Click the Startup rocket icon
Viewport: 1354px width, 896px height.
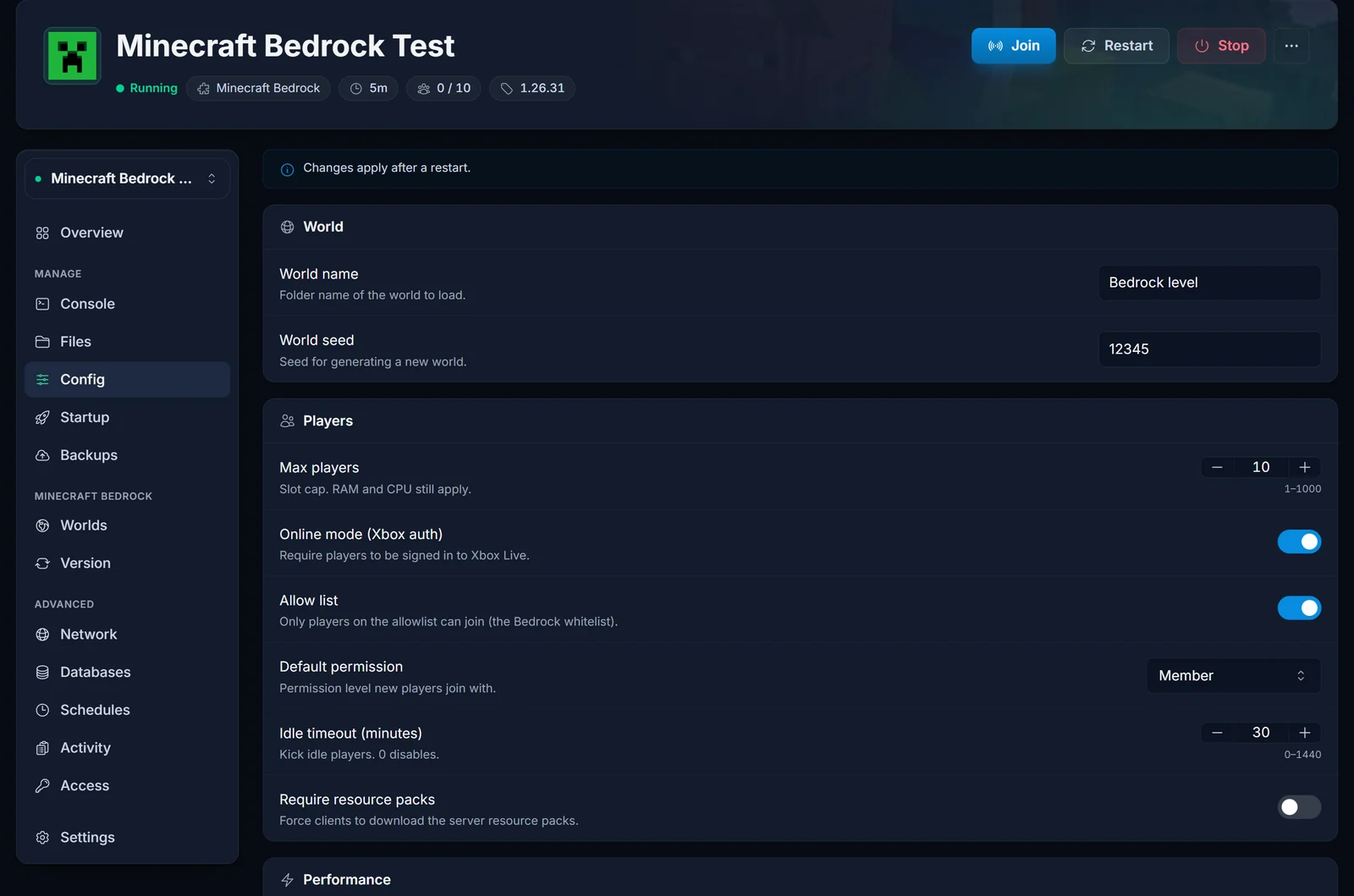pyautogui.click(x=42, y=417)
